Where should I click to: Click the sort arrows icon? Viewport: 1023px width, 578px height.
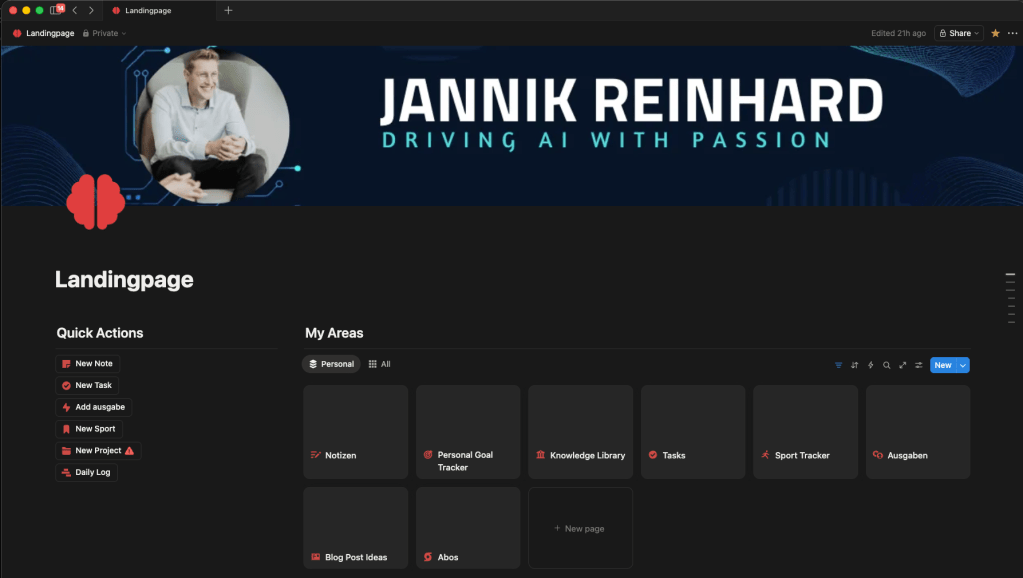[855, 365]
